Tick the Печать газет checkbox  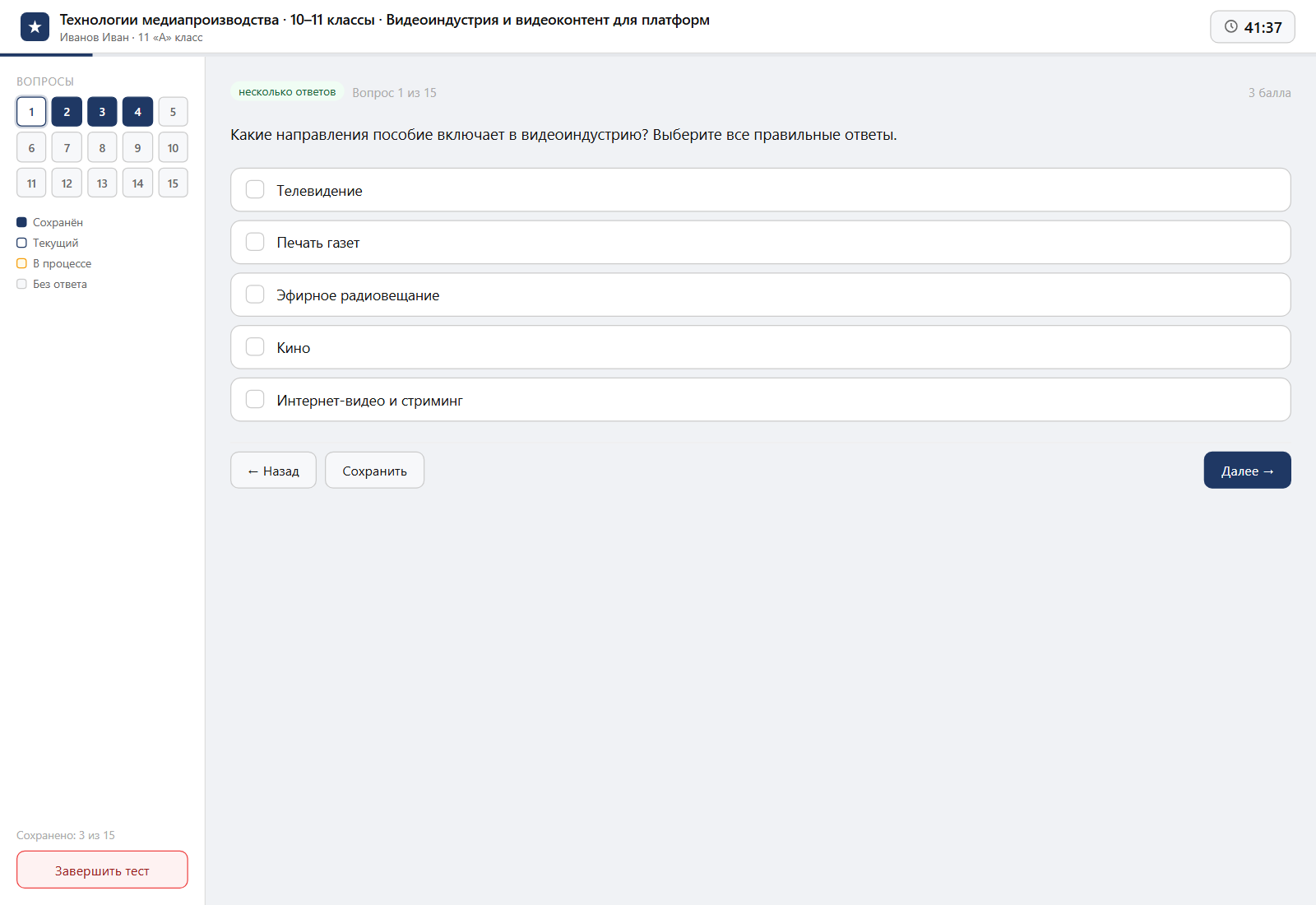pyautogui.click(x=255, y=242)
